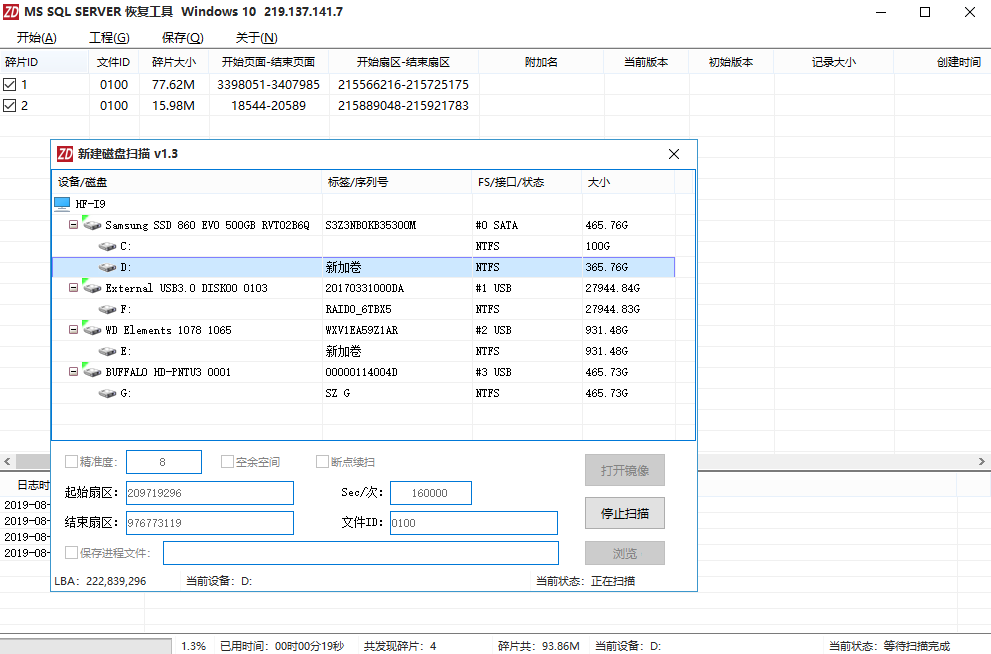Click the External USB3.0 disk icon

[92, 288]
